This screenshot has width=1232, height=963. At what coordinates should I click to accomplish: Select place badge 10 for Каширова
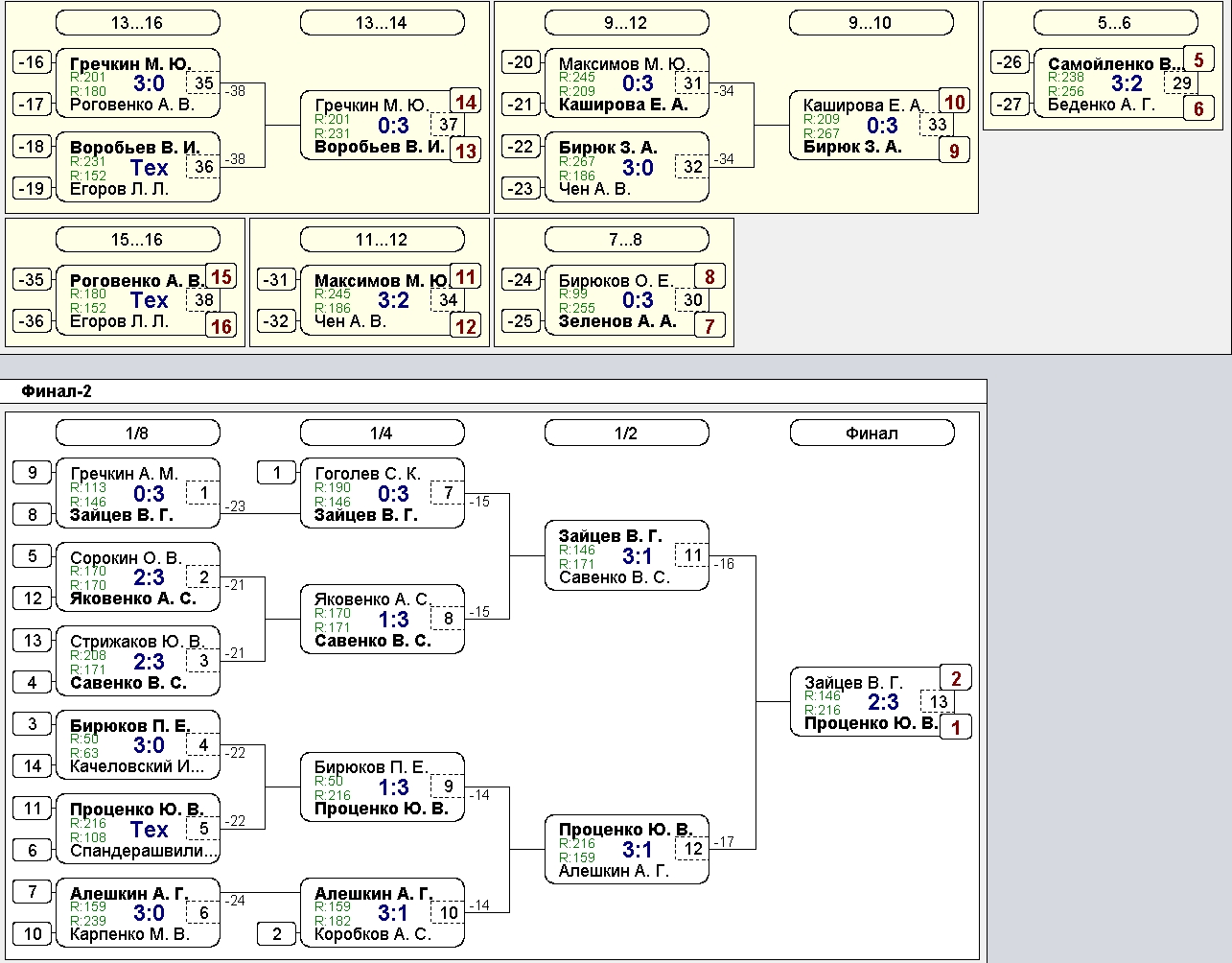[955, 102]
